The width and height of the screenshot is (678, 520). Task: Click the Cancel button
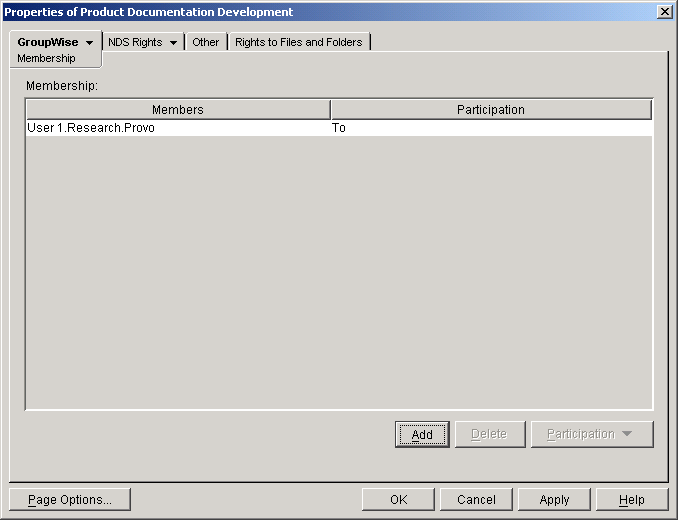[476, 500]
